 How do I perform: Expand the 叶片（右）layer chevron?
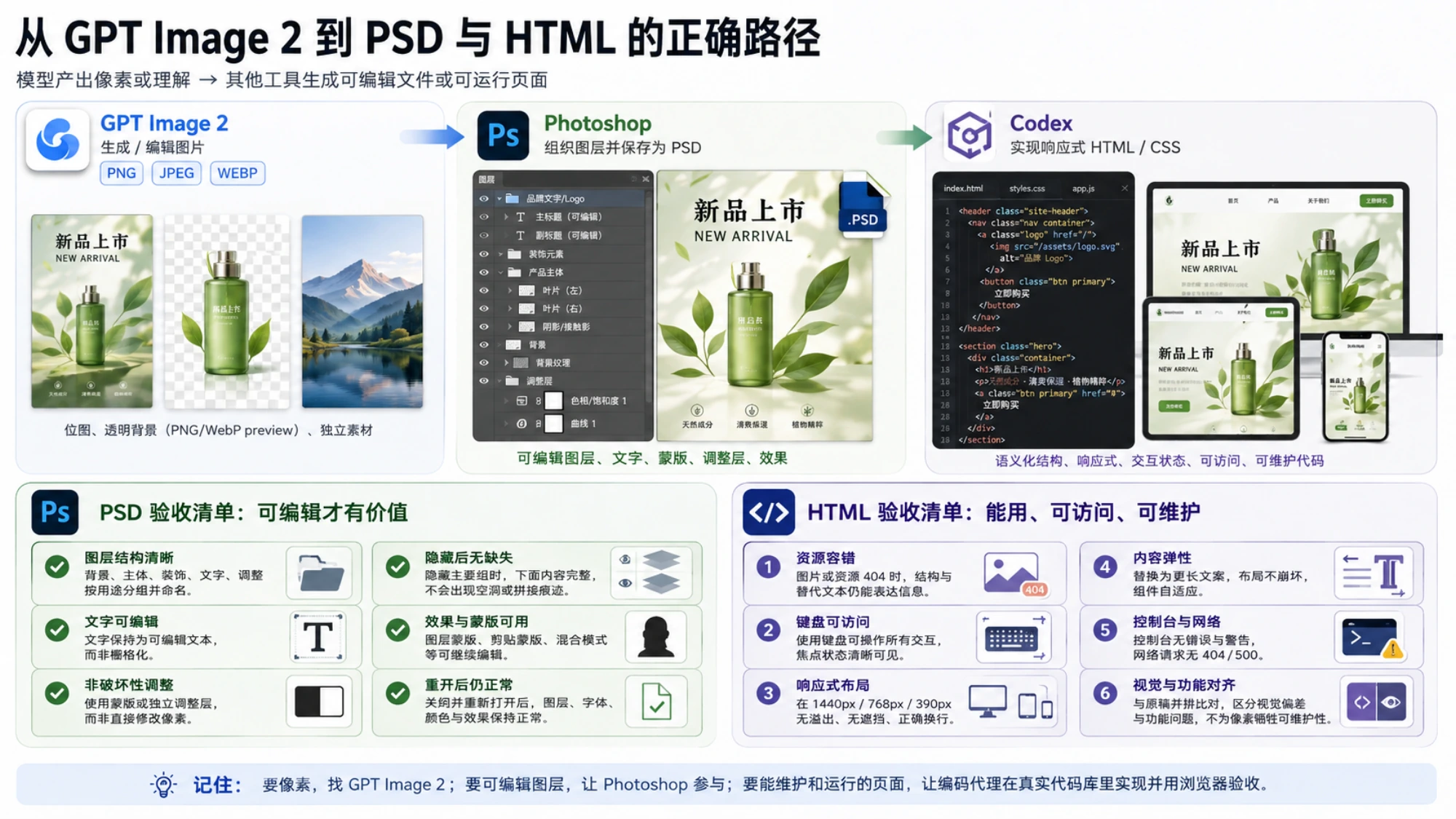(510, 309)
